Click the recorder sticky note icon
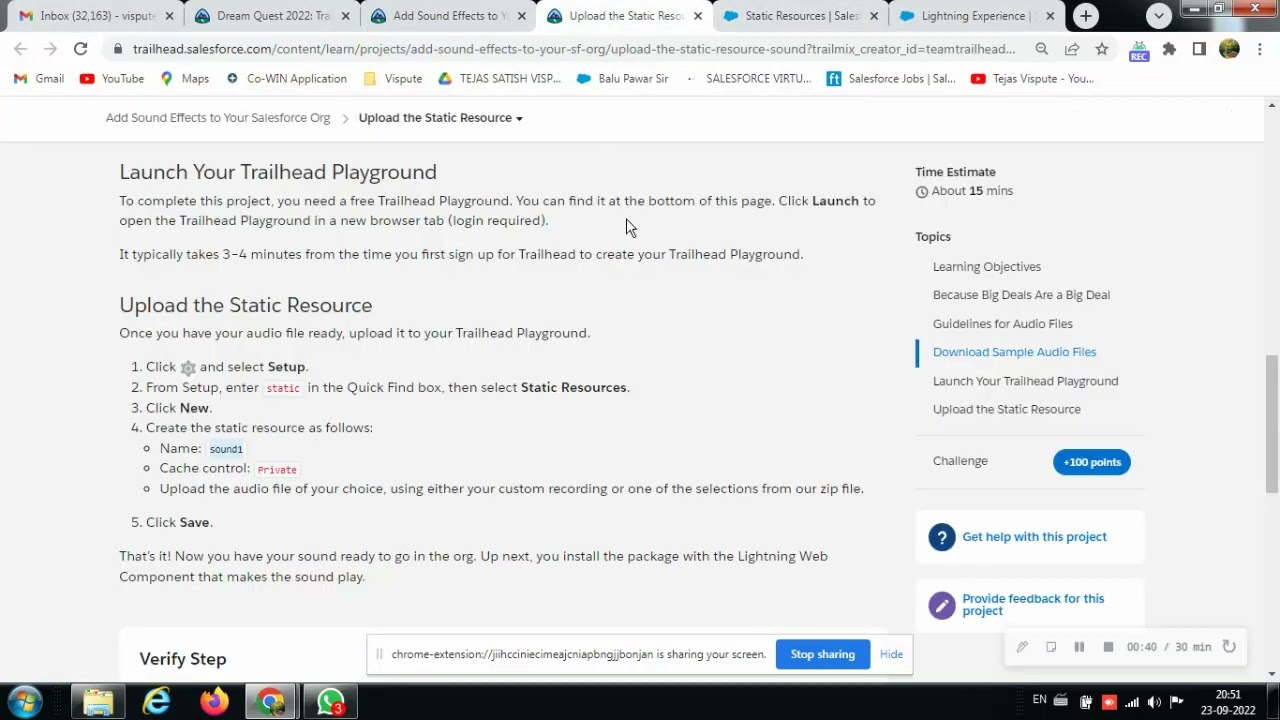The image size is (1280, 720). (1051, 647)
